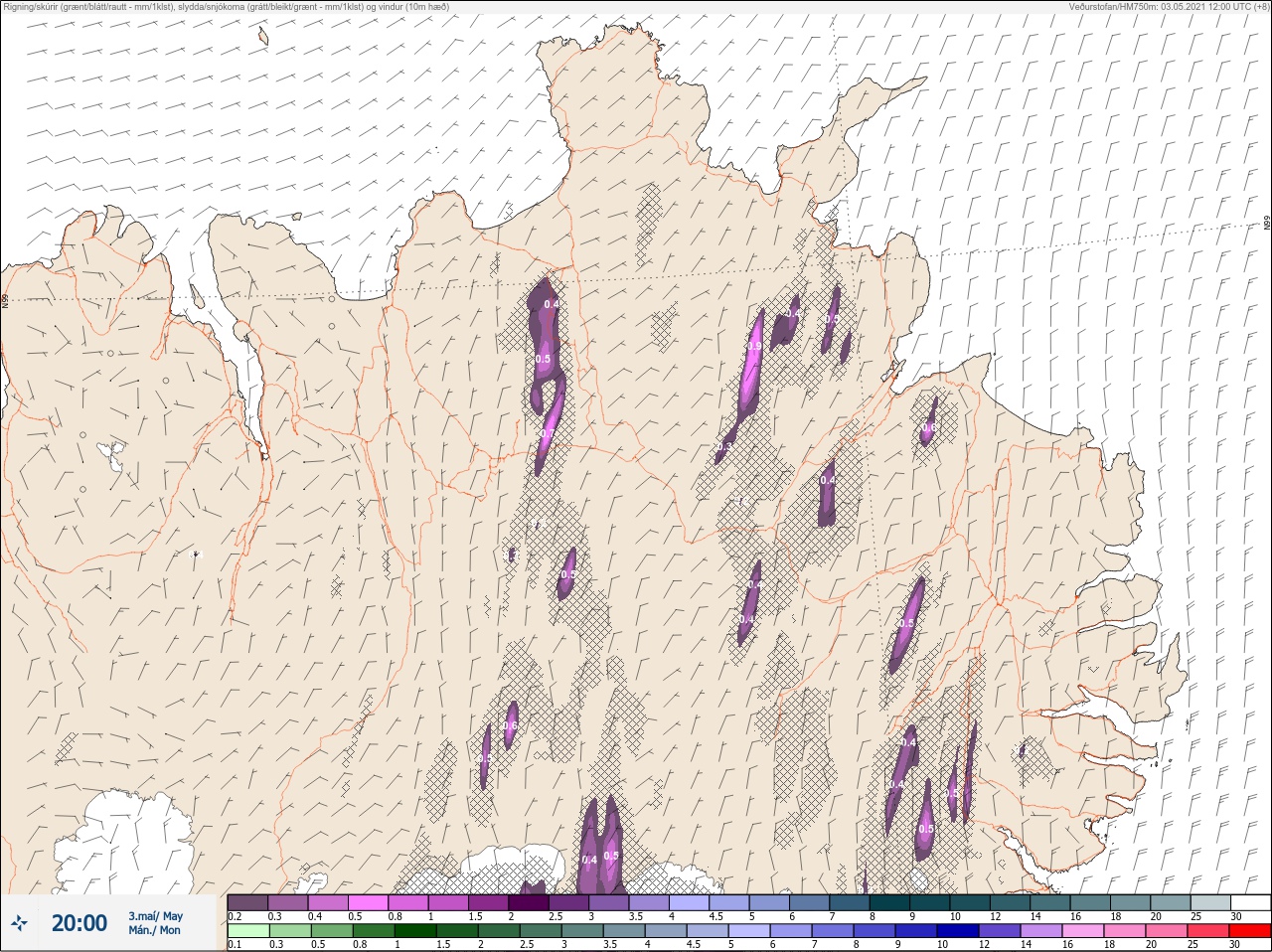Select the dark teal swatch at 8 in the top legend row
Image resolution: width=1272 pixels, height=952 pixels.
[x=889, y=902]
